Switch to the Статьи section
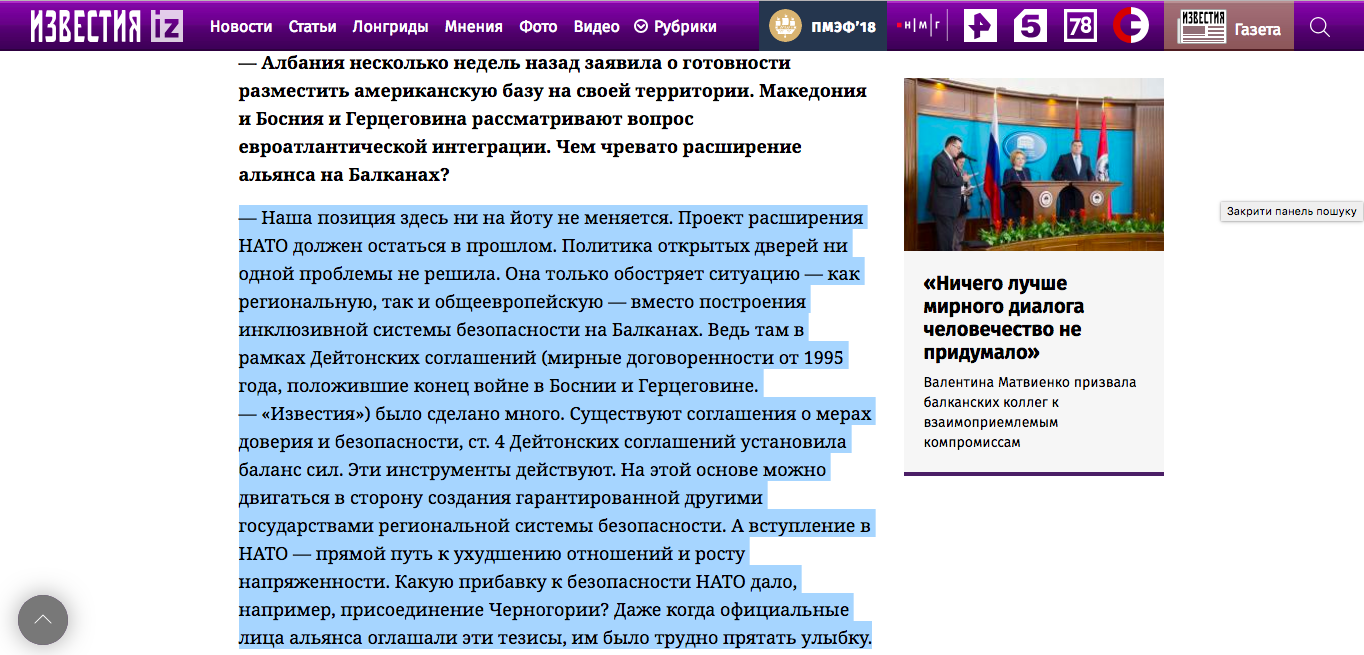The width and height of the screenshot is (1364, 655). pos(312,27)
